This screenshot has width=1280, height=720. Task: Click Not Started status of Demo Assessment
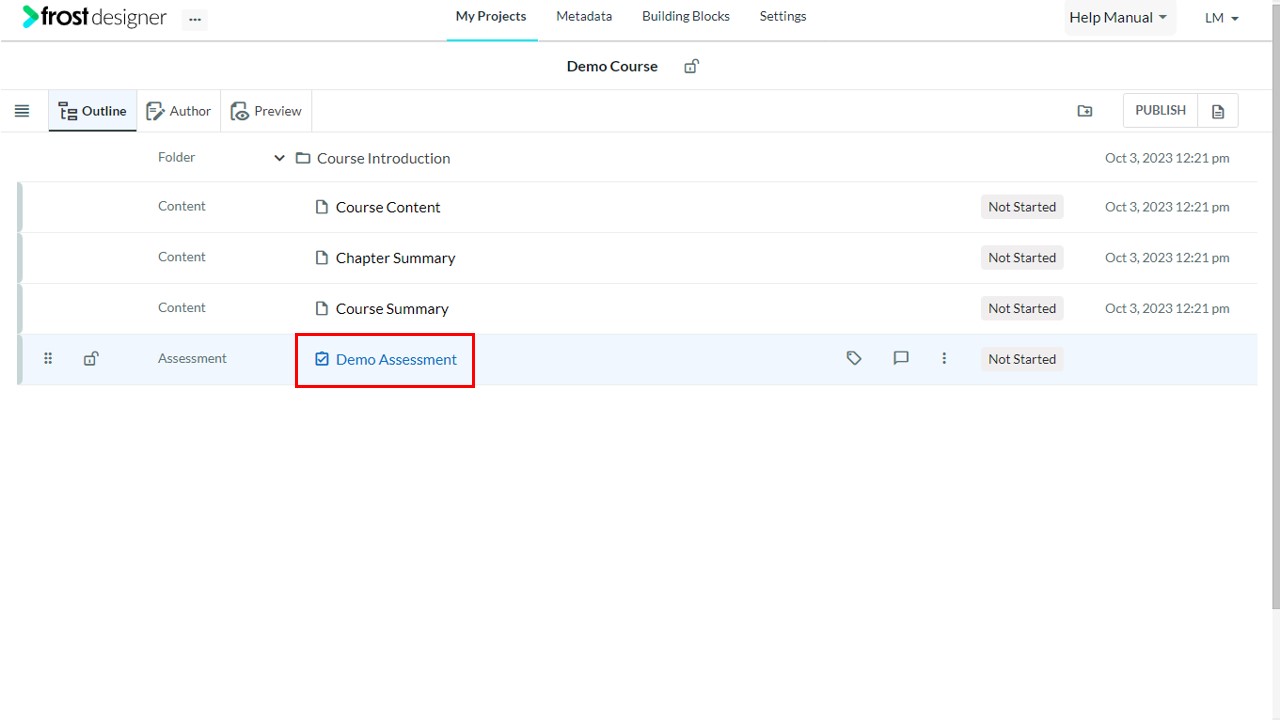(1022, 359)
